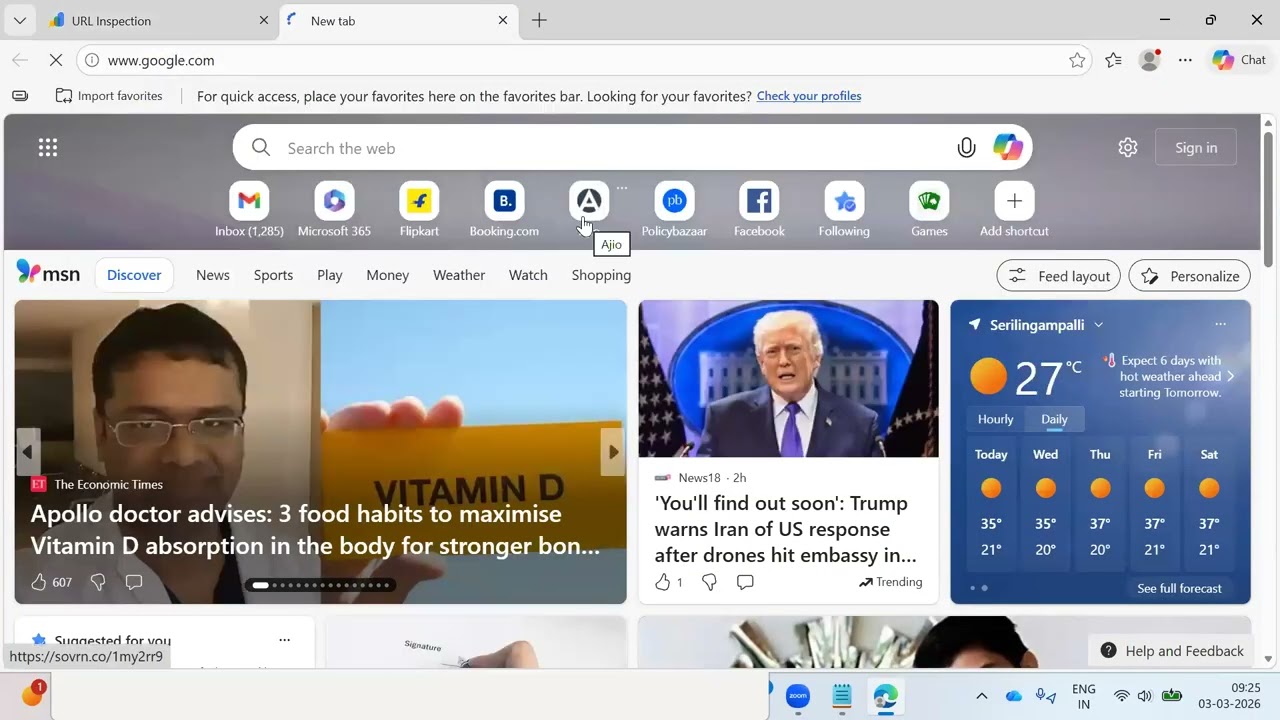Add this page to favorites star
The image size is (1280, 720).
[x=1077, y=60]
